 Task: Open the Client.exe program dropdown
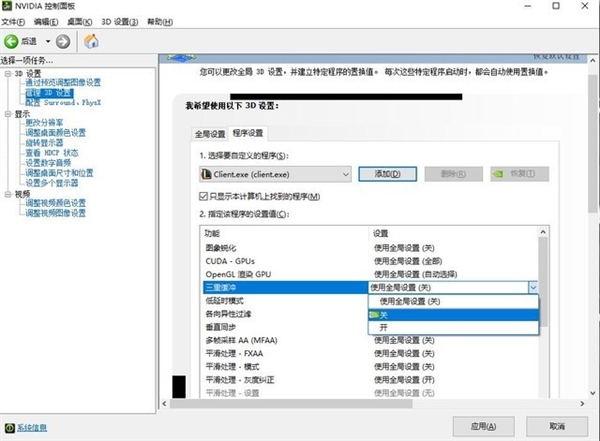click(275, 174)
